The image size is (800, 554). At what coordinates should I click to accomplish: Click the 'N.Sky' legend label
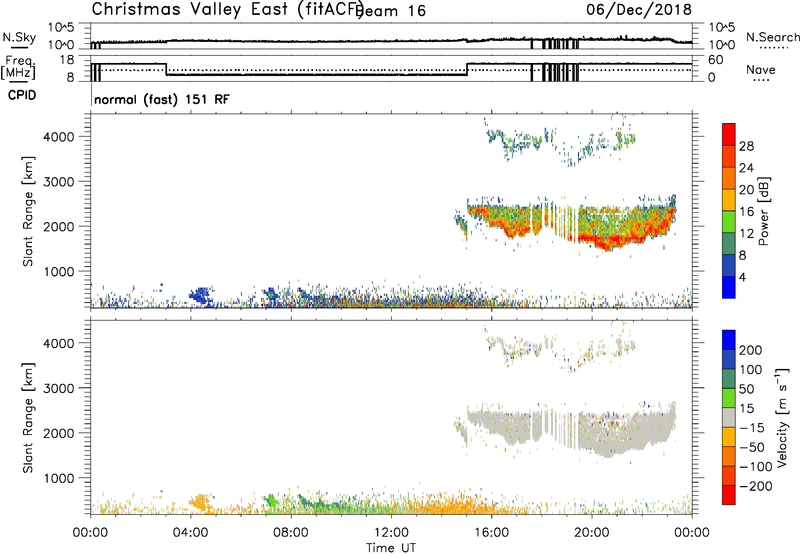pyautogui.click(x=19, y=37)
